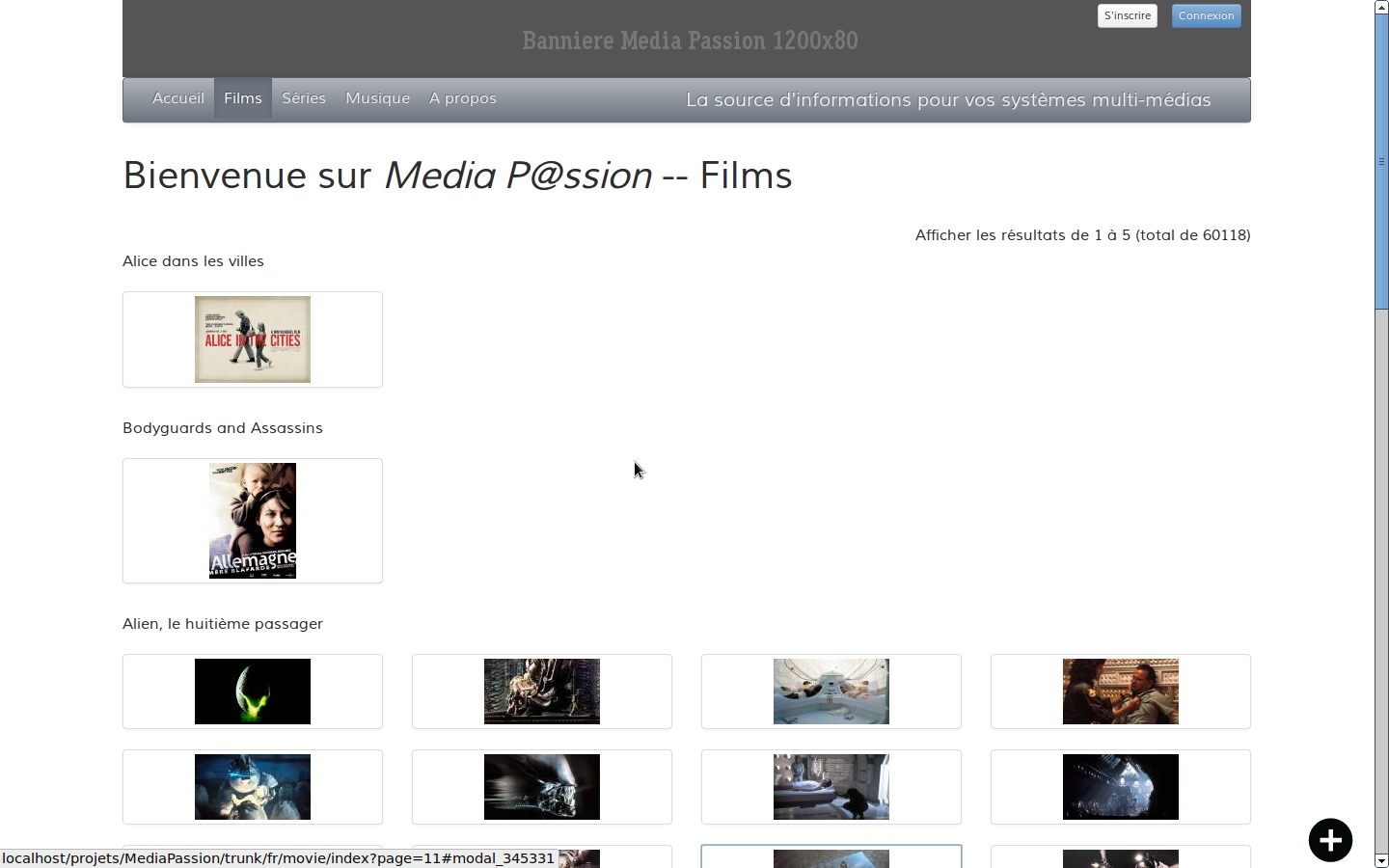Viewport: 1389px width, 868px height.
Task: Open the Alien thumbnail showing two people struggling
Action: click(x=1121, y=692)
